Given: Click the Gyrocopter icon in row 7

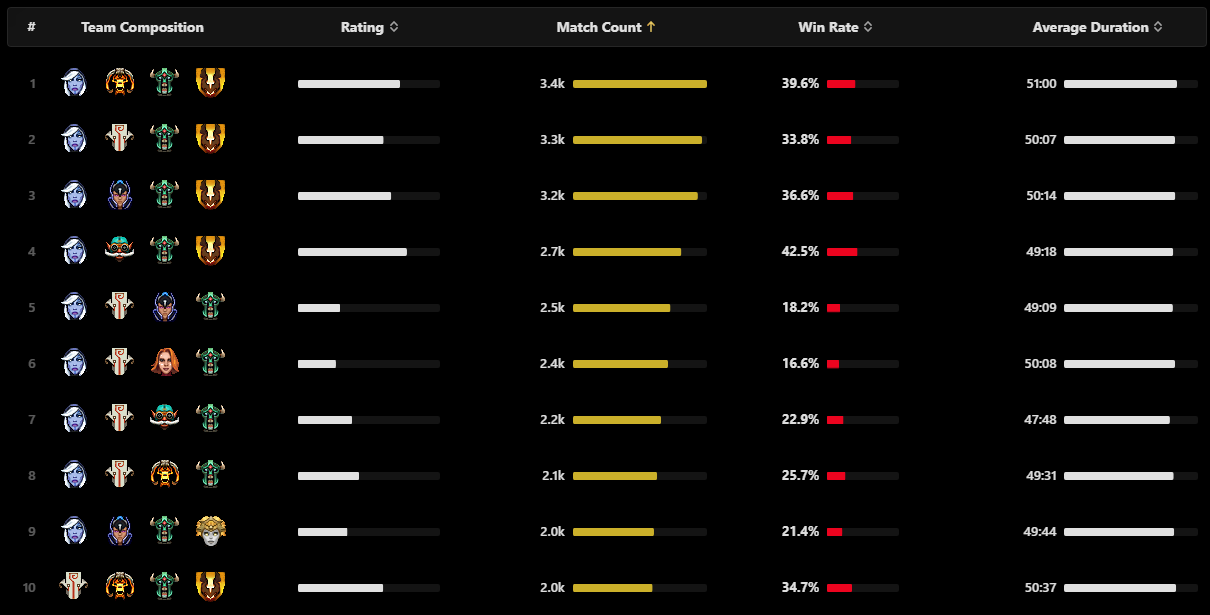Looking at the screenshot, I should 164,419.
